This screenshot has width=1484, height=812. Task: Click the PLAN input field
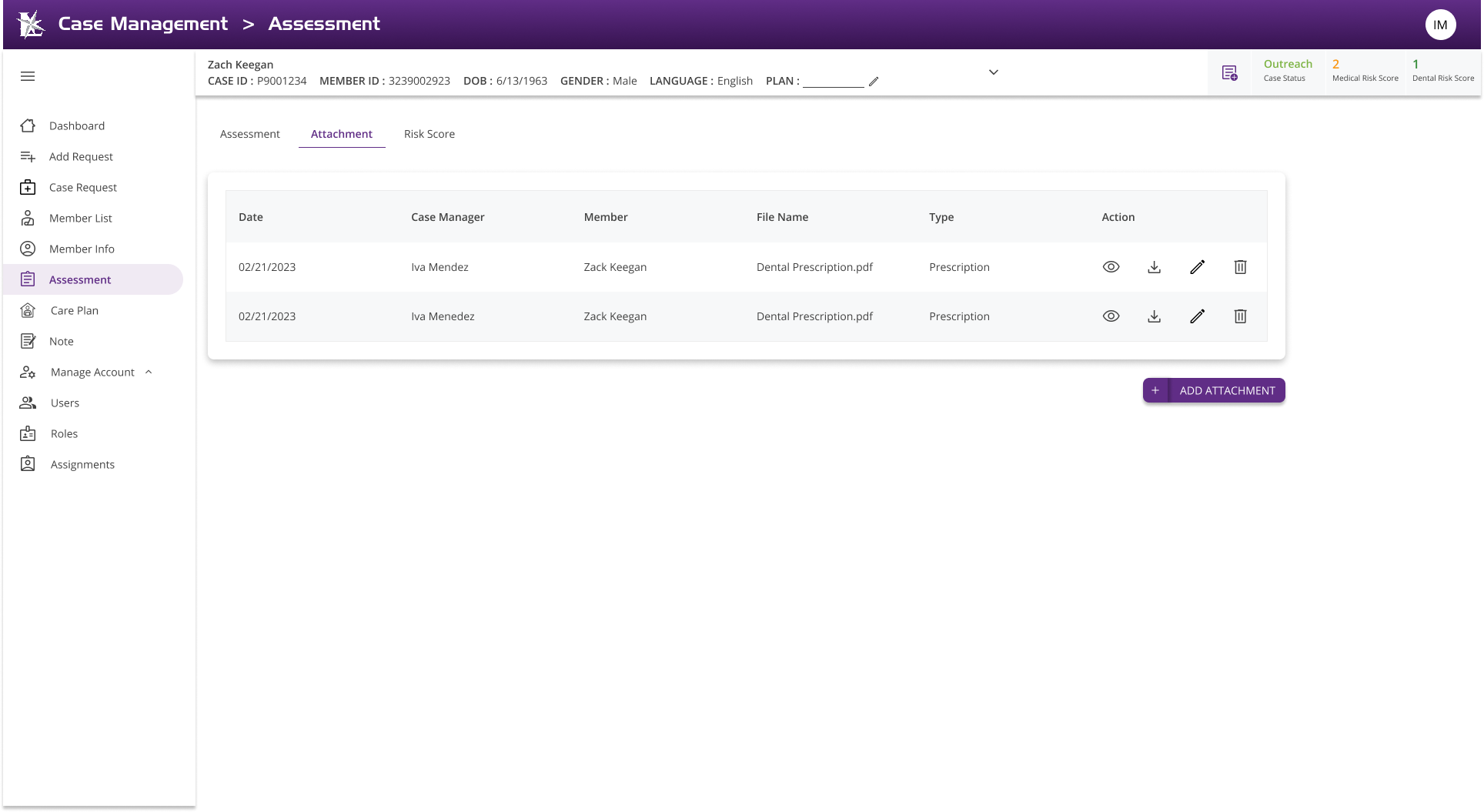click(x=833, y=81)
